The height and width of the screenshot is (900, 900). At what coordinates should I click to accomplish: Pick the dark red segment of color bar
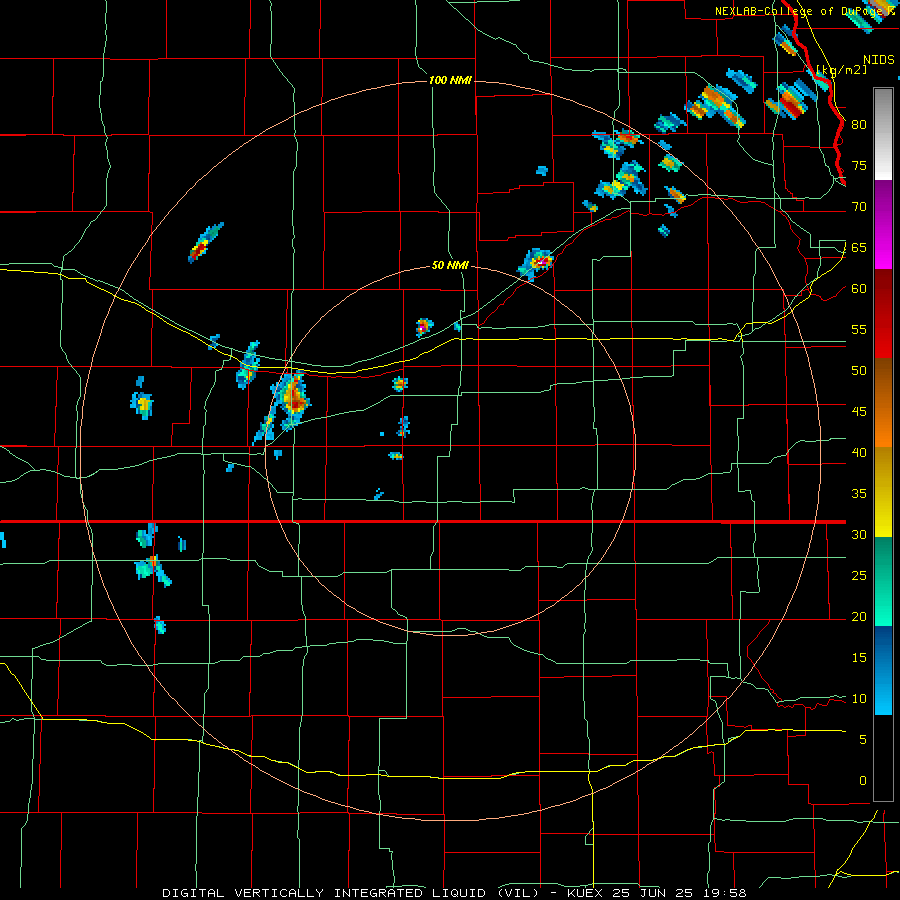pyautogui.click(x=883, y=313)
